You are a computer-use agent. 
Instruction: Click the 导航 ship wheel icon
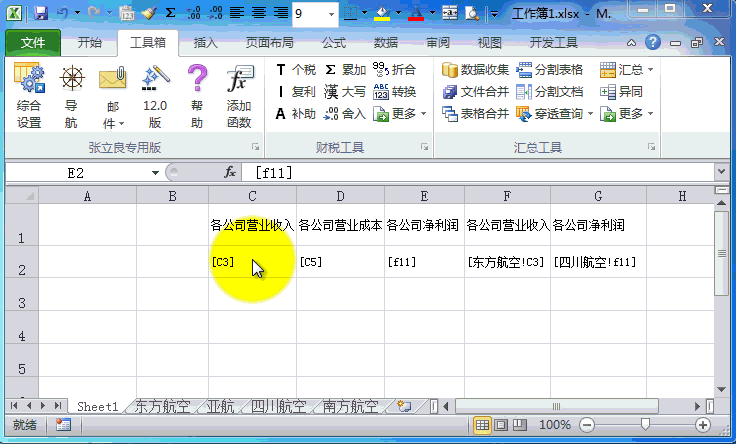click(x=72, y=96)
